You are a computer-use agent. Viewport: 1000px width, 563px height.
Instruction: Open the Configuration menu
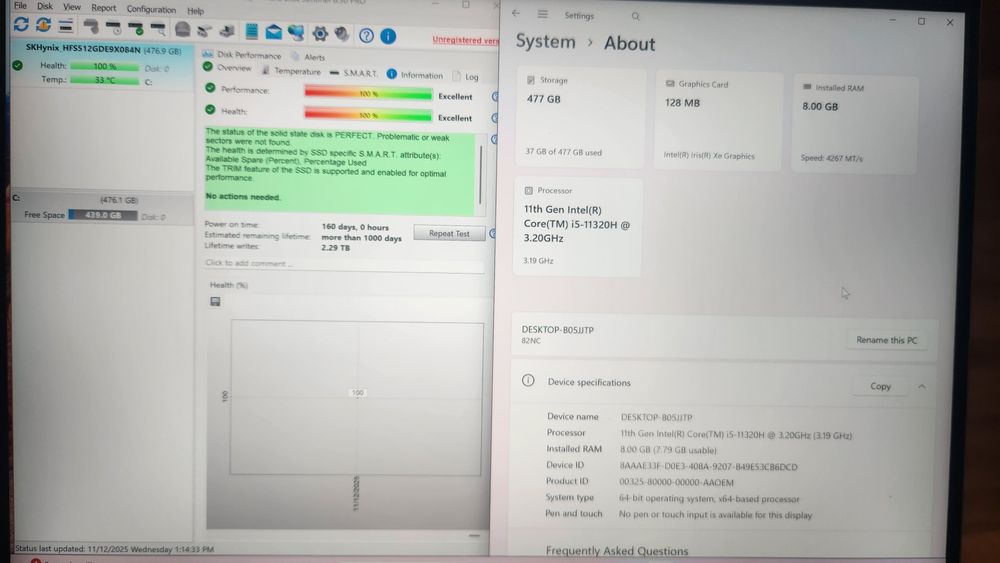[151, 10]
